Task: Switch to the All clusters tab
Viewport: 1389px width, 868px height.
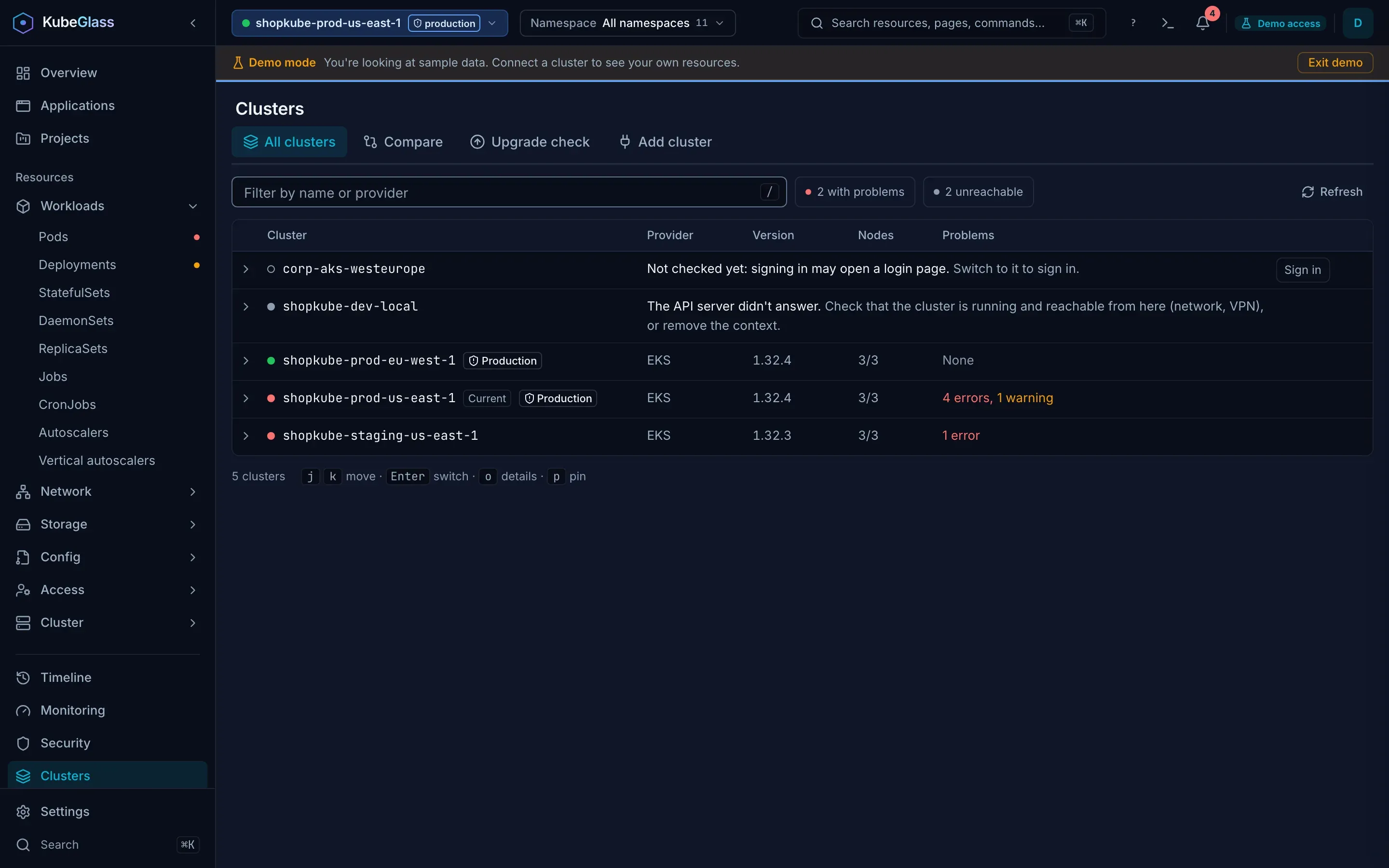Action: [289, 142]
